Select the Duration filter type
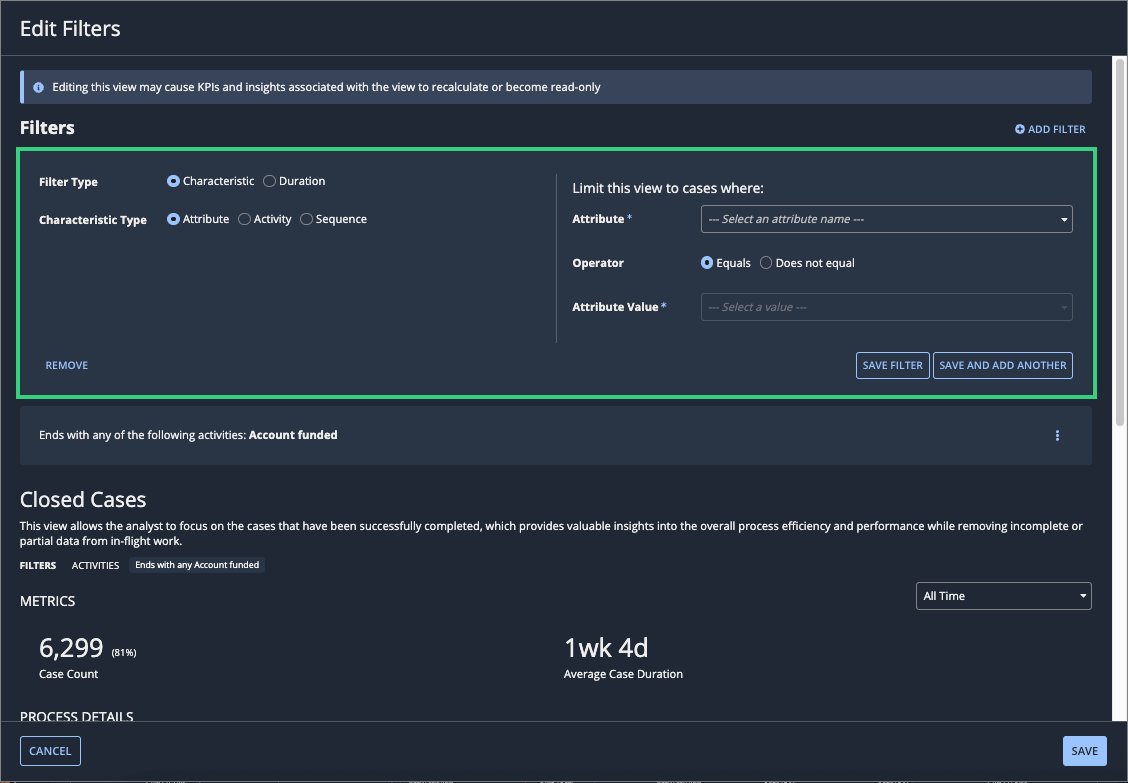The width and height of the screenshot is (1128, 783). pos(269,181)
